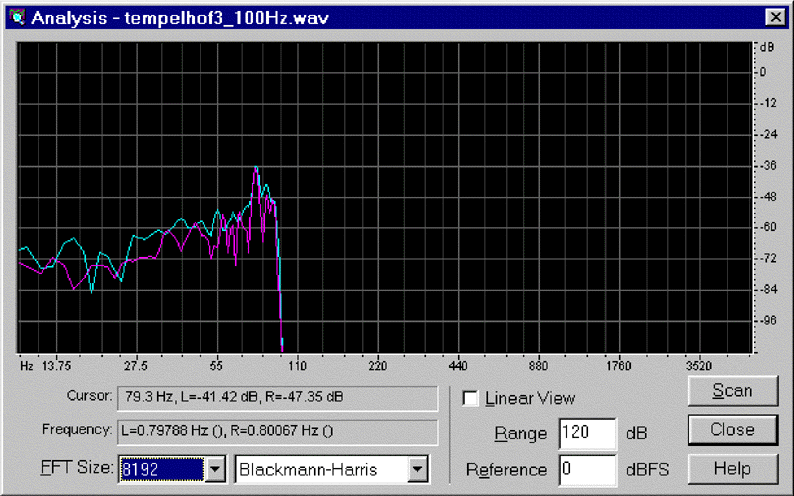The image size is (794, 496).
Task: Click the '880' Hz axis label
Action: 539,366
